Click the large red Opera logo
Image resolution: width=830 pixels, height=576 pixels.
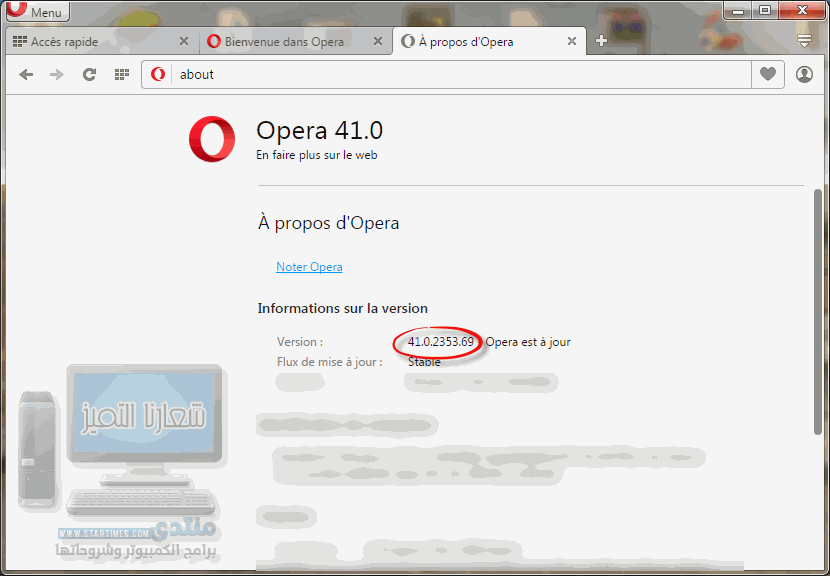tap(212, 139)
